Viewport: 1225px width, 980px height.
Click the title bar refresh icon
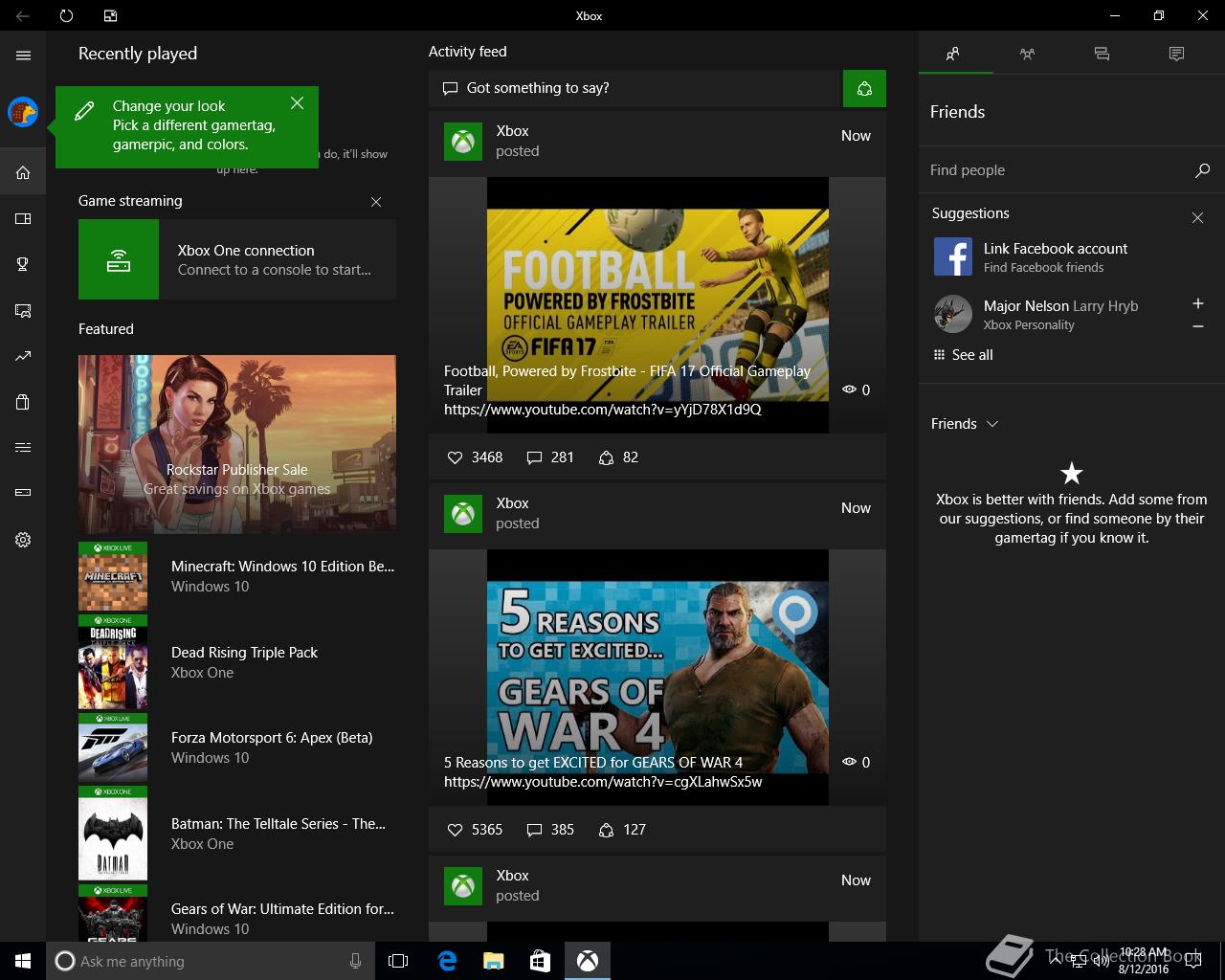click(x=66, y=15)
